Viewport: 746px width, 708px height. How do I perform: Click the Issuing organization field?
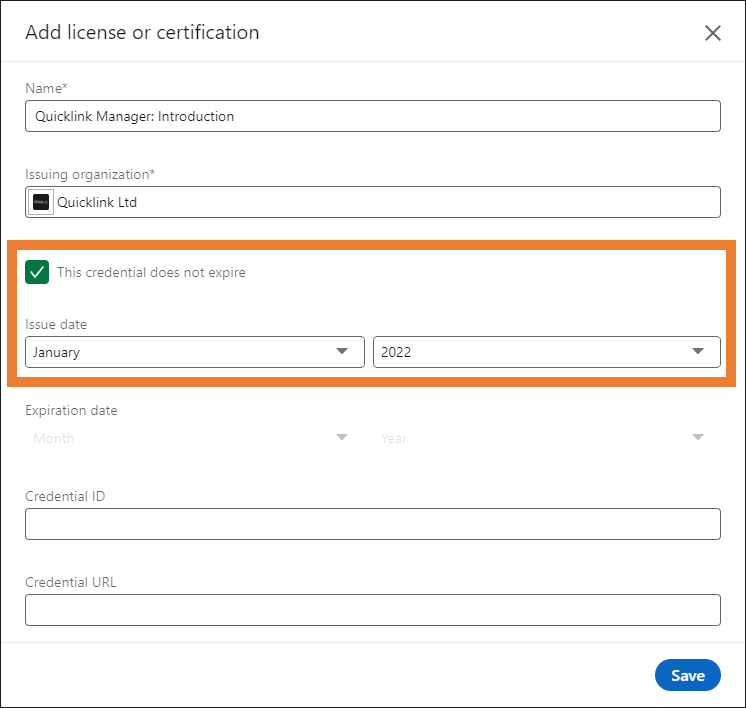[x=373, y=202]
